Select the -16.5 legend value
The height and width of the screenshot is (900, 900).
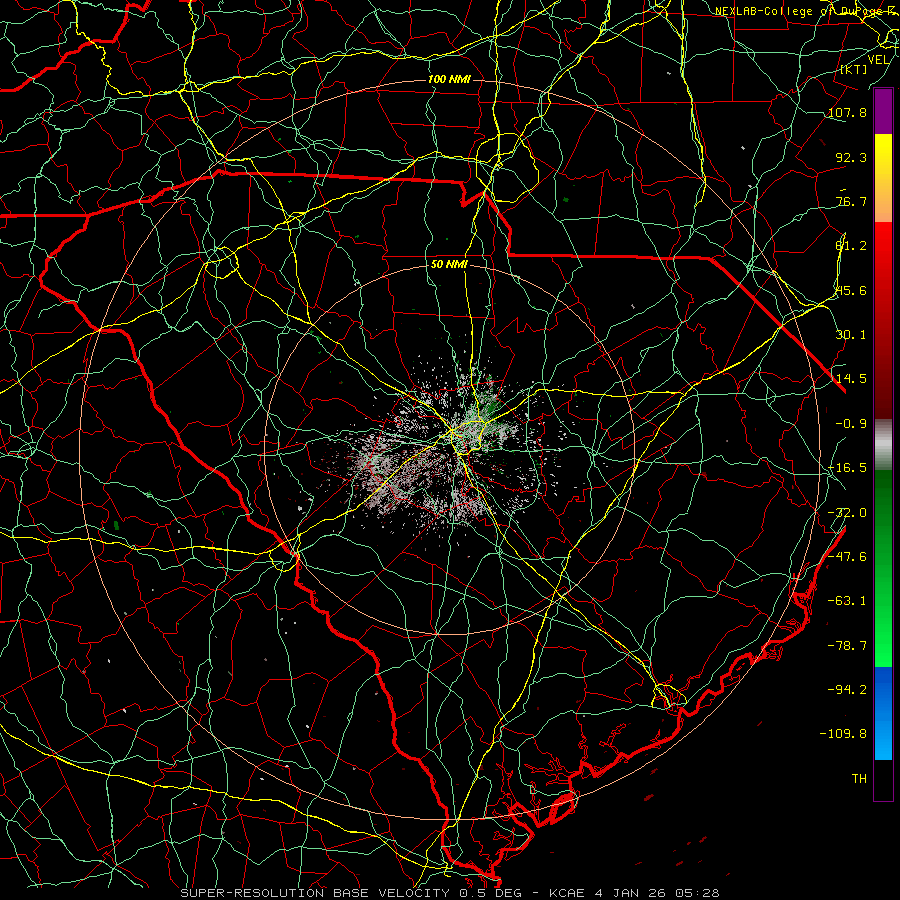[847, 468]
